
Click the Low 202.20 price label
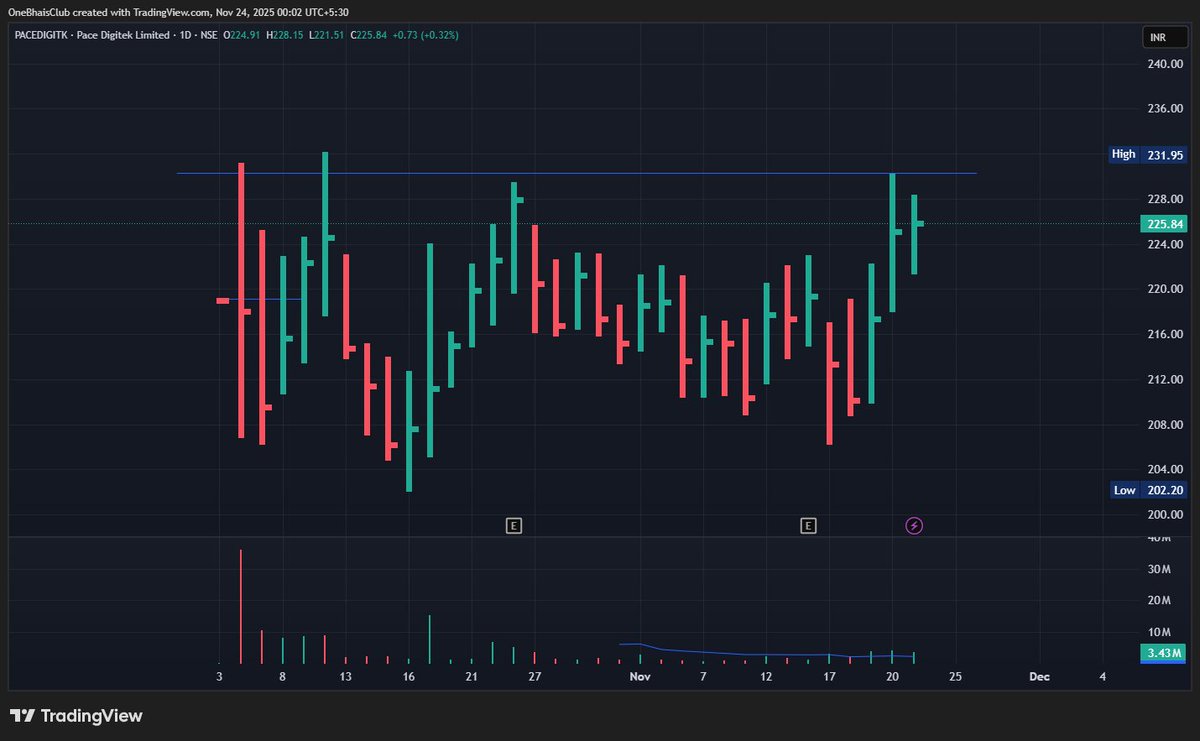(x=1148, y=490)
